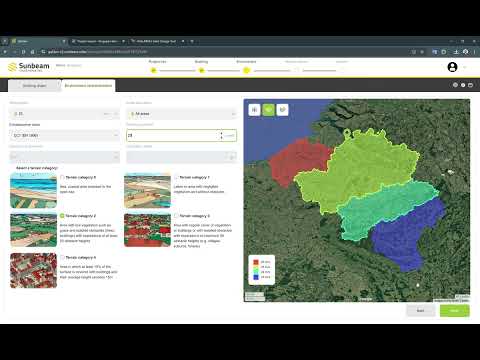The height and width of the screenshot is (360, 480).
Task: Select Terrain category II radio button
Action: [x=62, y=216]
